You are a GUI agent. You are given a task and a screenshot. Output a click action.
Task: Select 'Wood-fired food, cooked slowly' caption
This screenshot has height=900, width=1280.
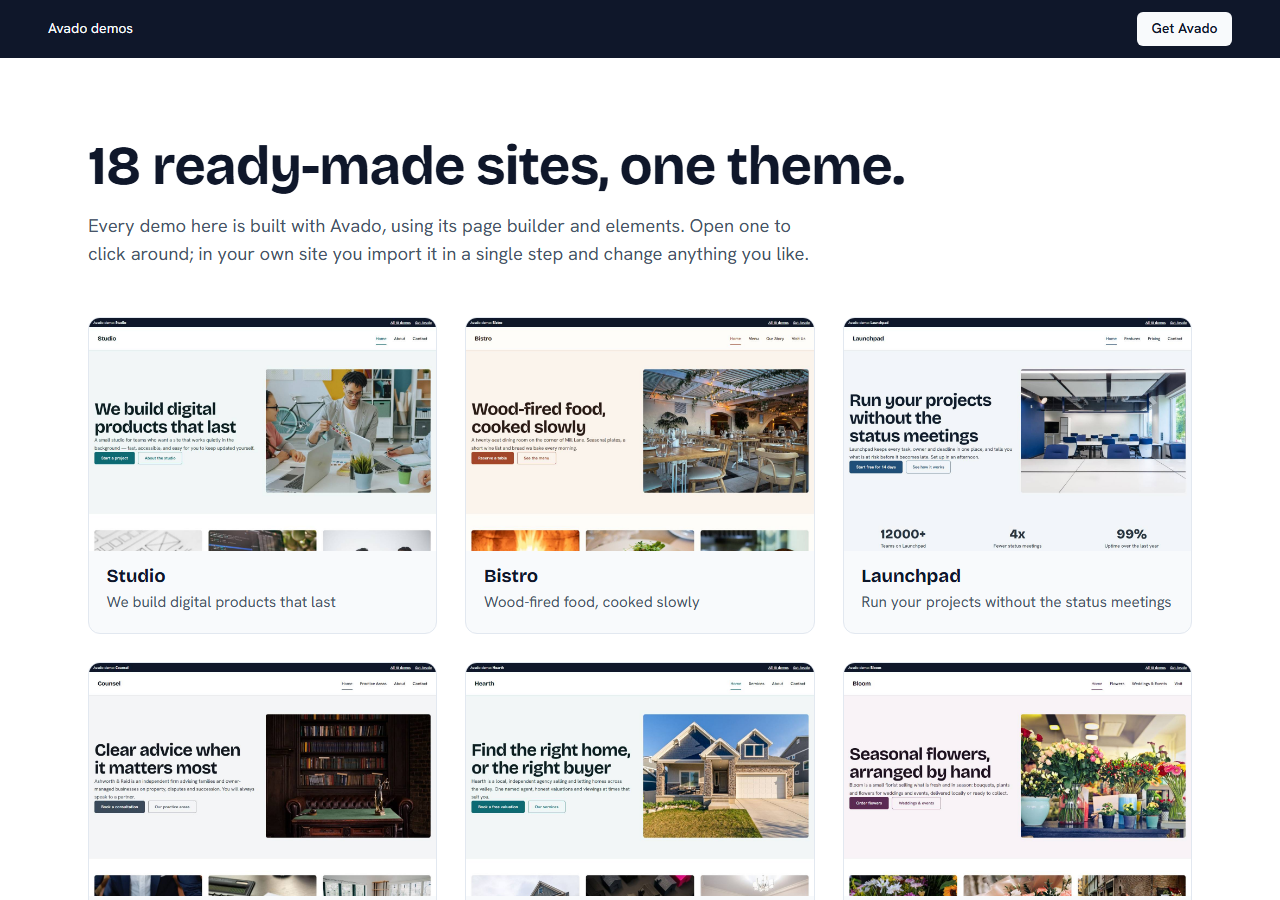[592, 602]
